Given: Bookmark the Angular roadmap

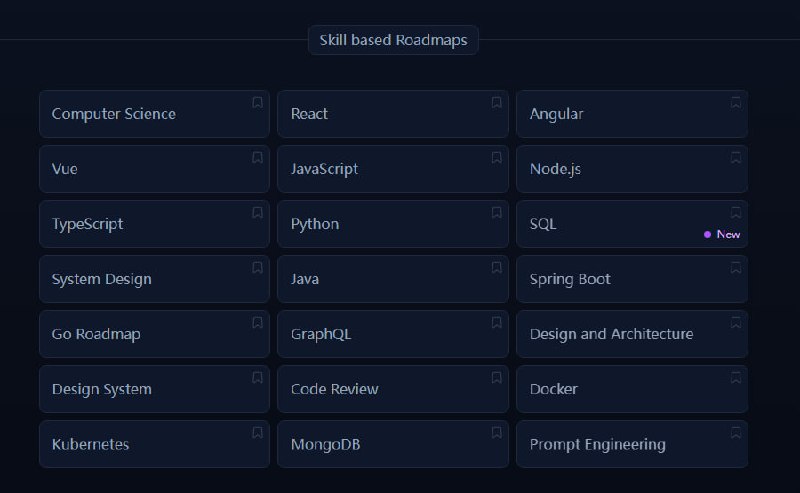Looking at the screenshot, I should [736, 102].
